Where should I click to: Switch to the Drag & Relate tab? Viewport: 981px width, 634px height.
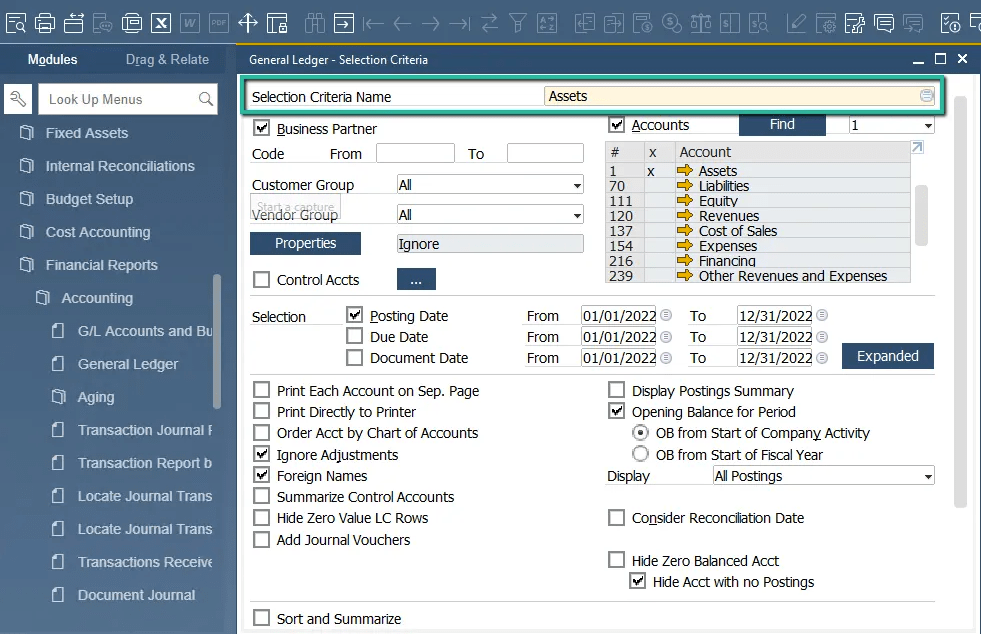pyautogui.click(x=167, y=59)
